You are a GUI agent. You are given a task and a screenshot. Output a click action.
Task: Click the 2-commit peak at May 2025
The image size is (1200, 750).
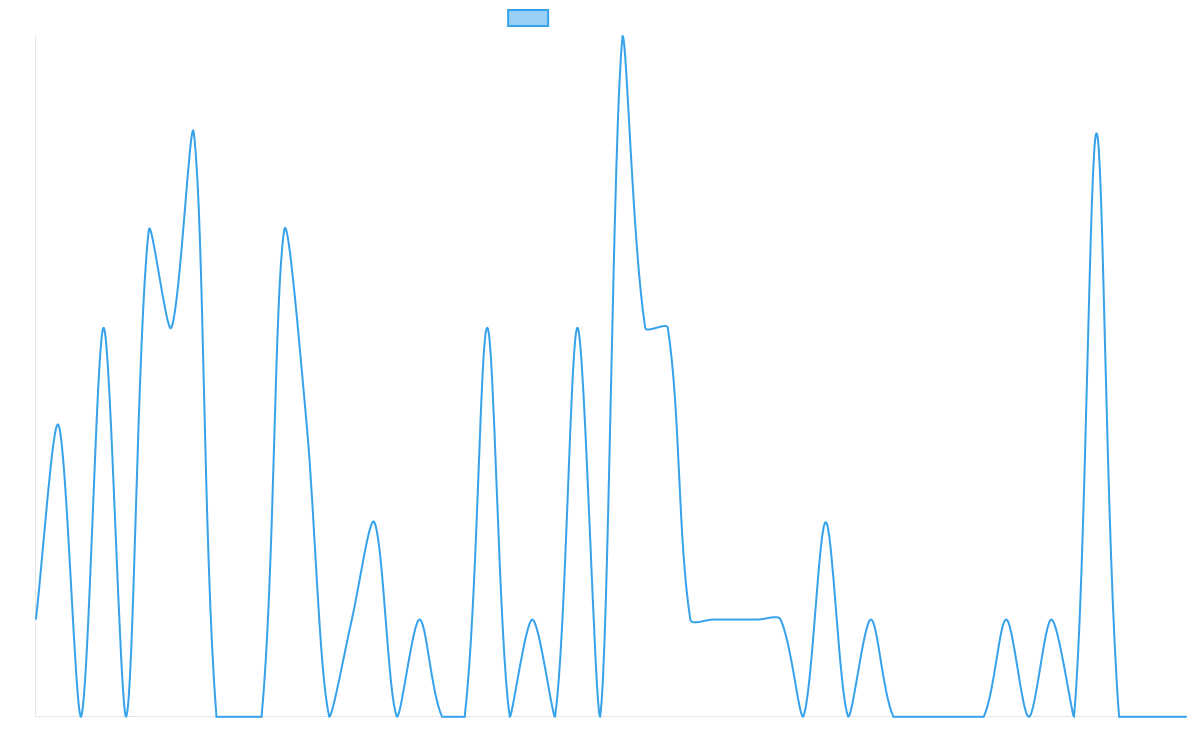pyautogui.click(x=374, y=522)
